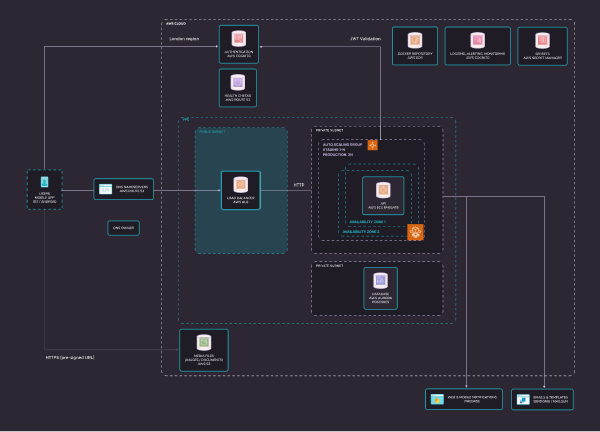Click the HTTPS pre-signed URL label
This screenshot has height=432, width=600.
click(70, 356)
